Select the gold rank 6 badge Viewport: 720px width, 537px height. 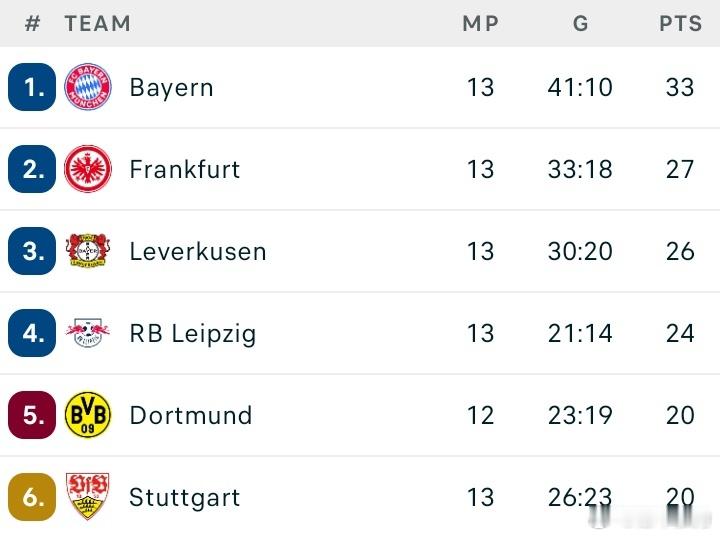coord(32,497)
